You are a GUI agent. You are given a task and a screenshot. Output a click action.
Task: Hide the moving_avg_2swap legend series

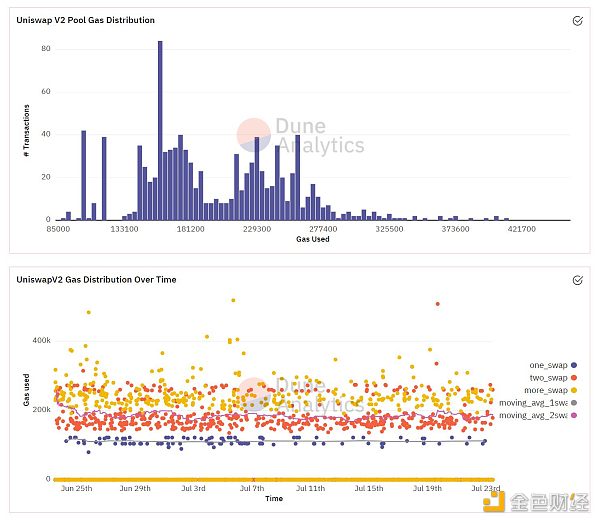click(x=538, y=415)
